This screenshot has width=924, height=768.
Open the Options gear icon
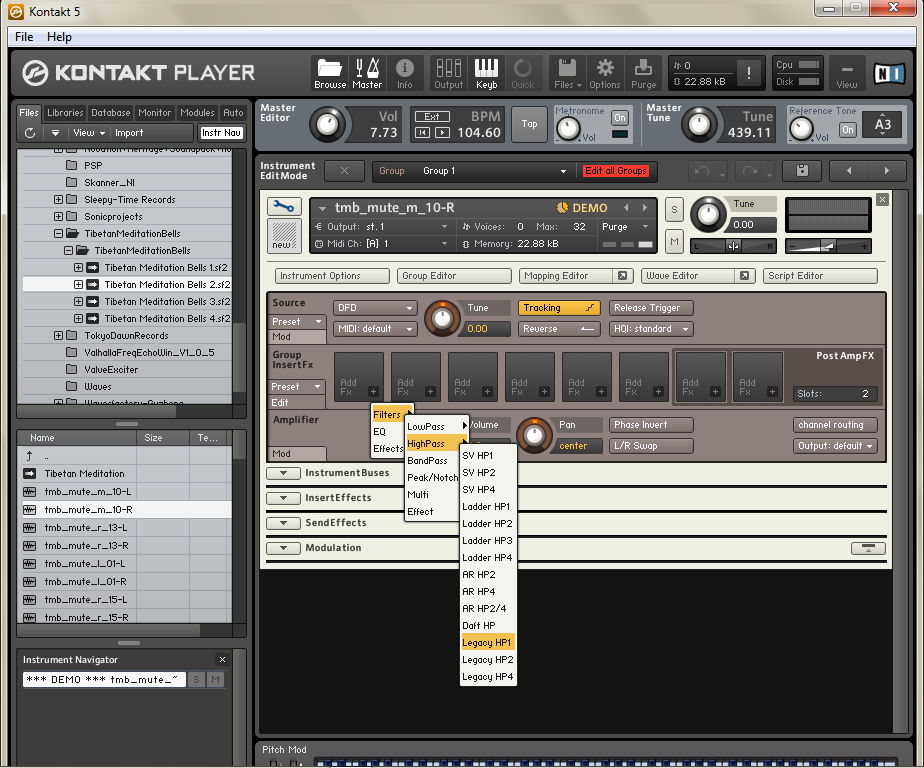[x=605, y=73]
